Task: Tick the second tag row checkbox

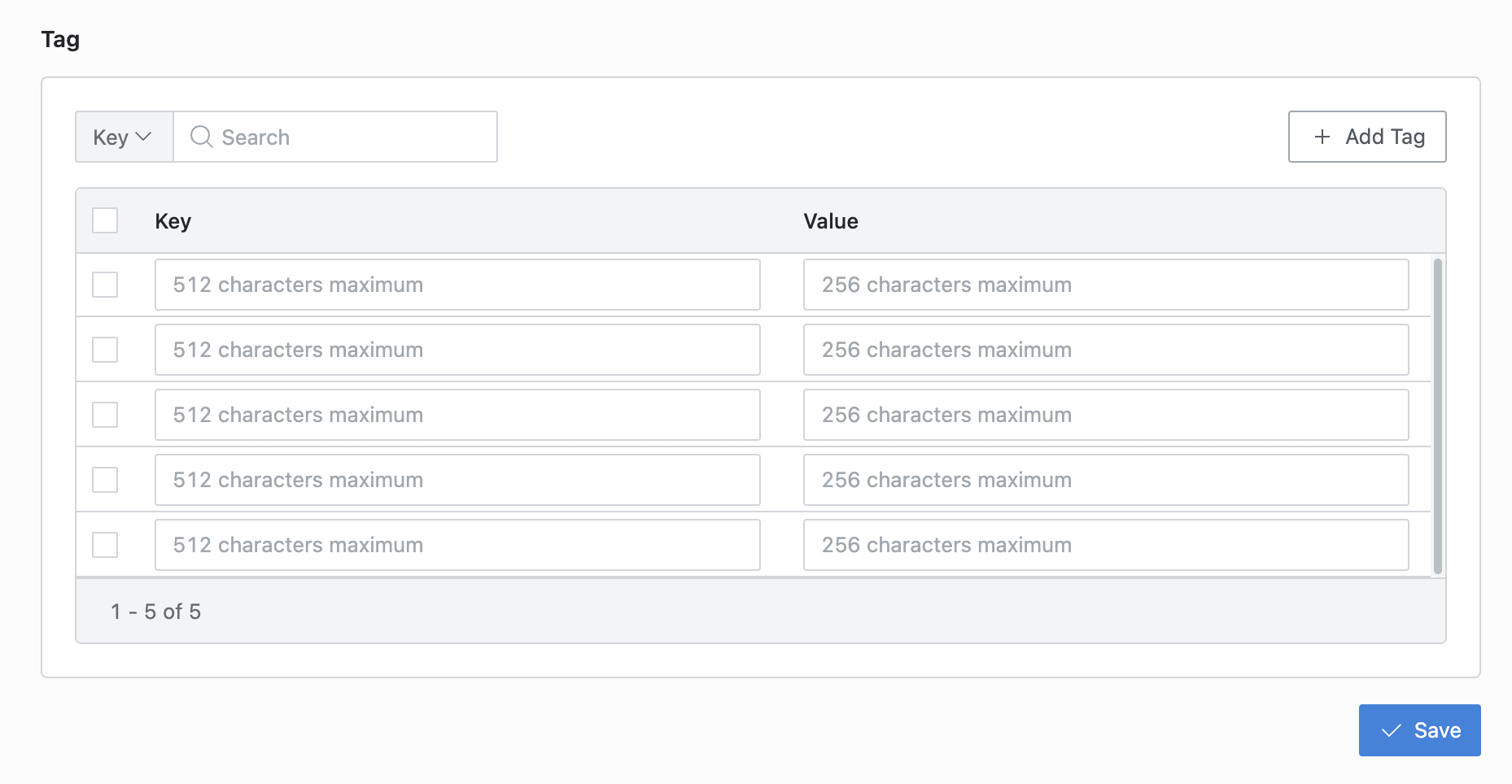Action: (x=105, y=350)
